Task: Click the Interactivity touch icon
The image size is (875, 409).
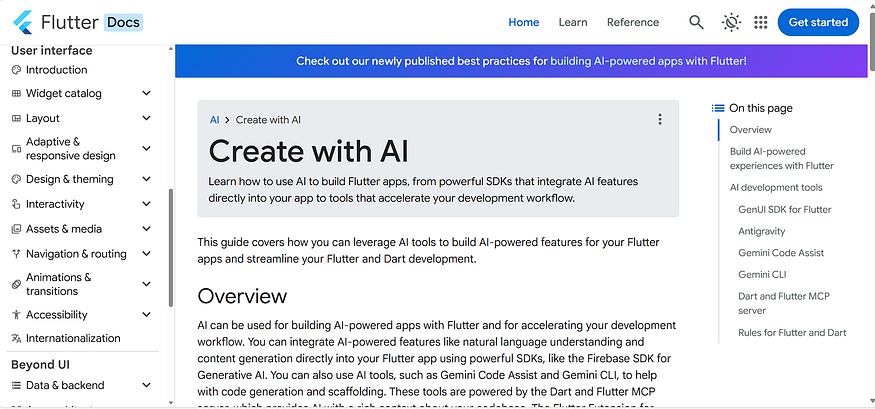Action: [x=16, y=204]
